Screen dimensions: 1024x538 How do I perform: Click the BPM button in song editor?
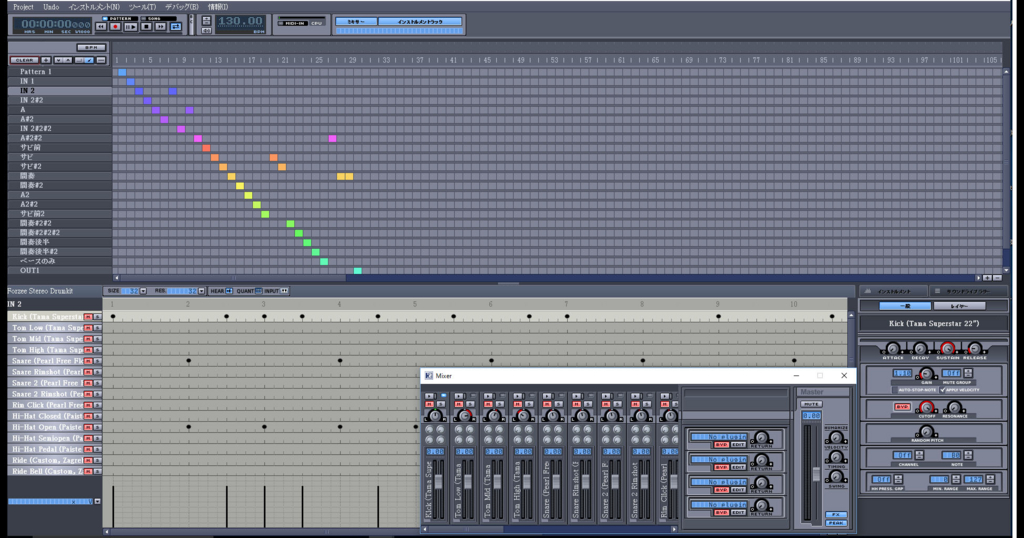(91, 47)
